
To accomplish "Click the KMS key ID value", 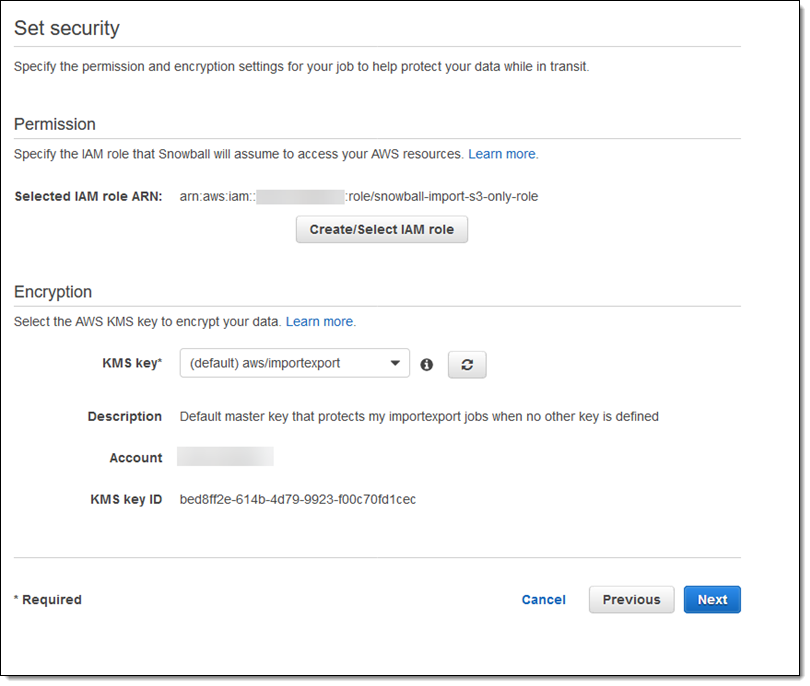I will point(297,499).
